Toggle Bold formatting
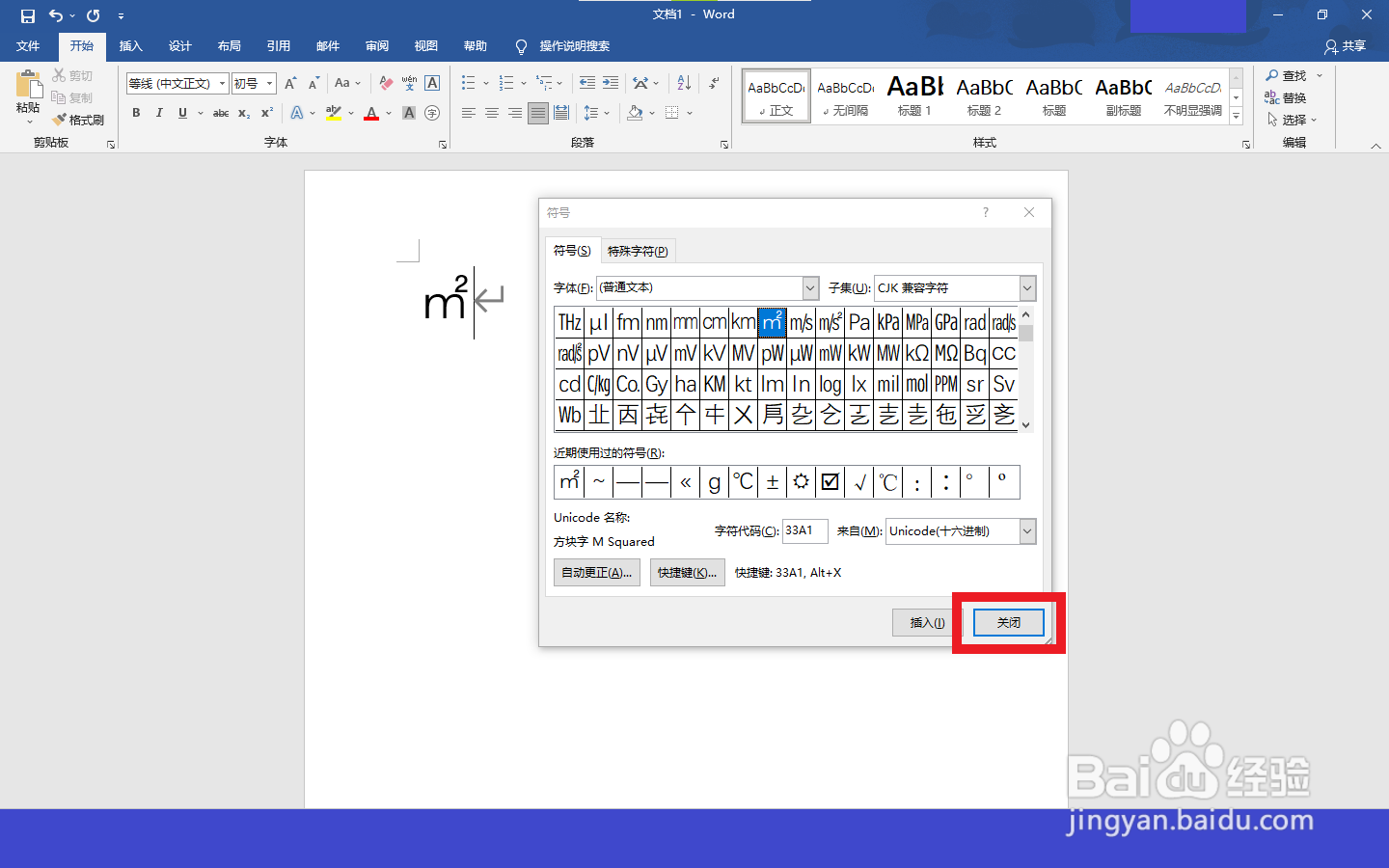1389x868 pixels. click(x=136, y=113)
